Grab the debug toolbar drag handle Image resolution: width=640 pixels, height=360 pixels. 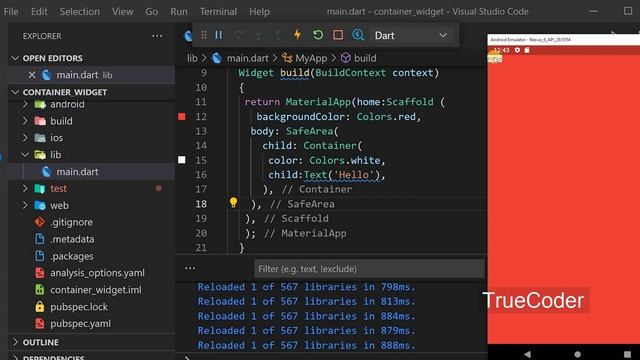coord(204,35)
